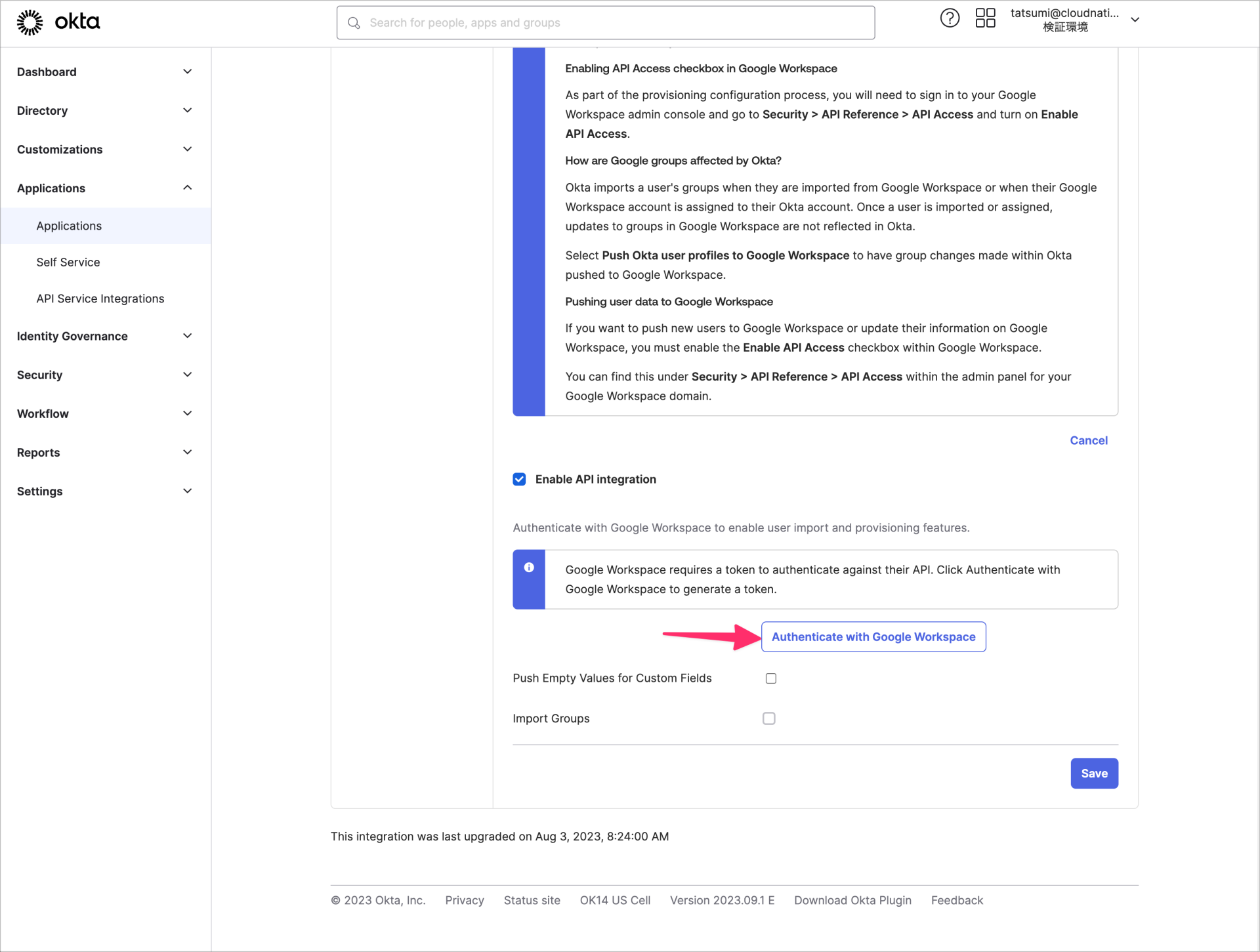1260x952 pixels.
Task: Click the info icon on the token notice
Action: pyautogui.click(x=529, y=567)
